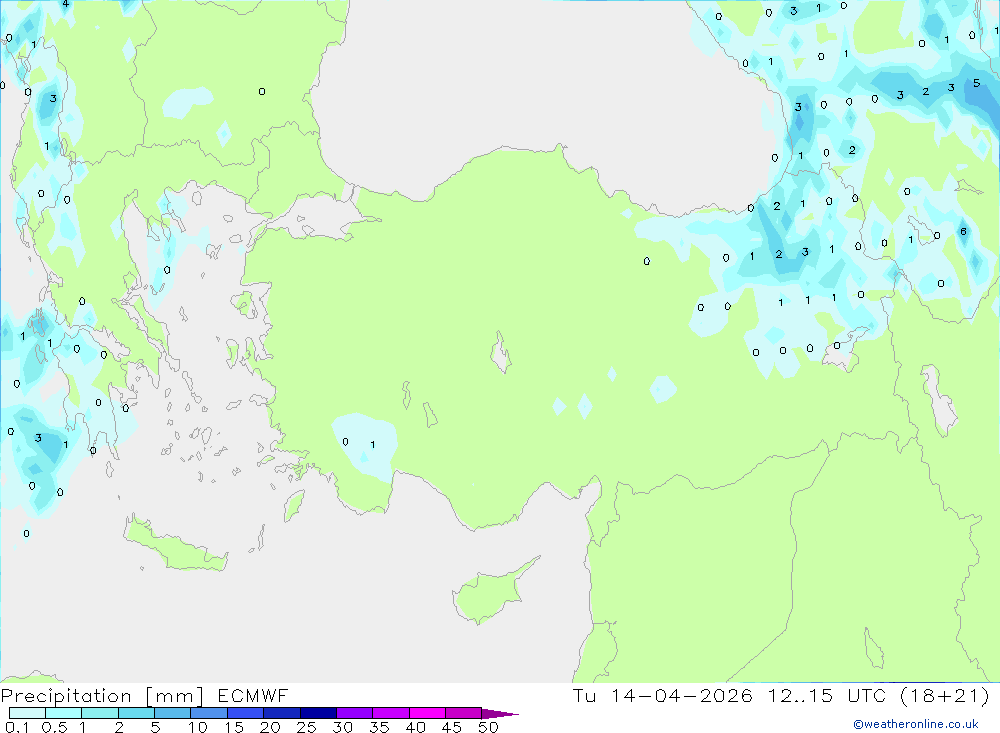
Task: Click the 'ECMWF' model label
Action: click(253, 695)
